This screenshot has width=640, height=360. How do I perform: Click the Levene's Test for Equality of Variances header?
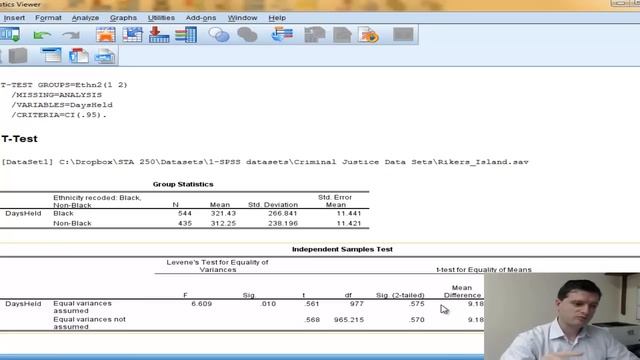pyautogui.click(x=218, y=266)
